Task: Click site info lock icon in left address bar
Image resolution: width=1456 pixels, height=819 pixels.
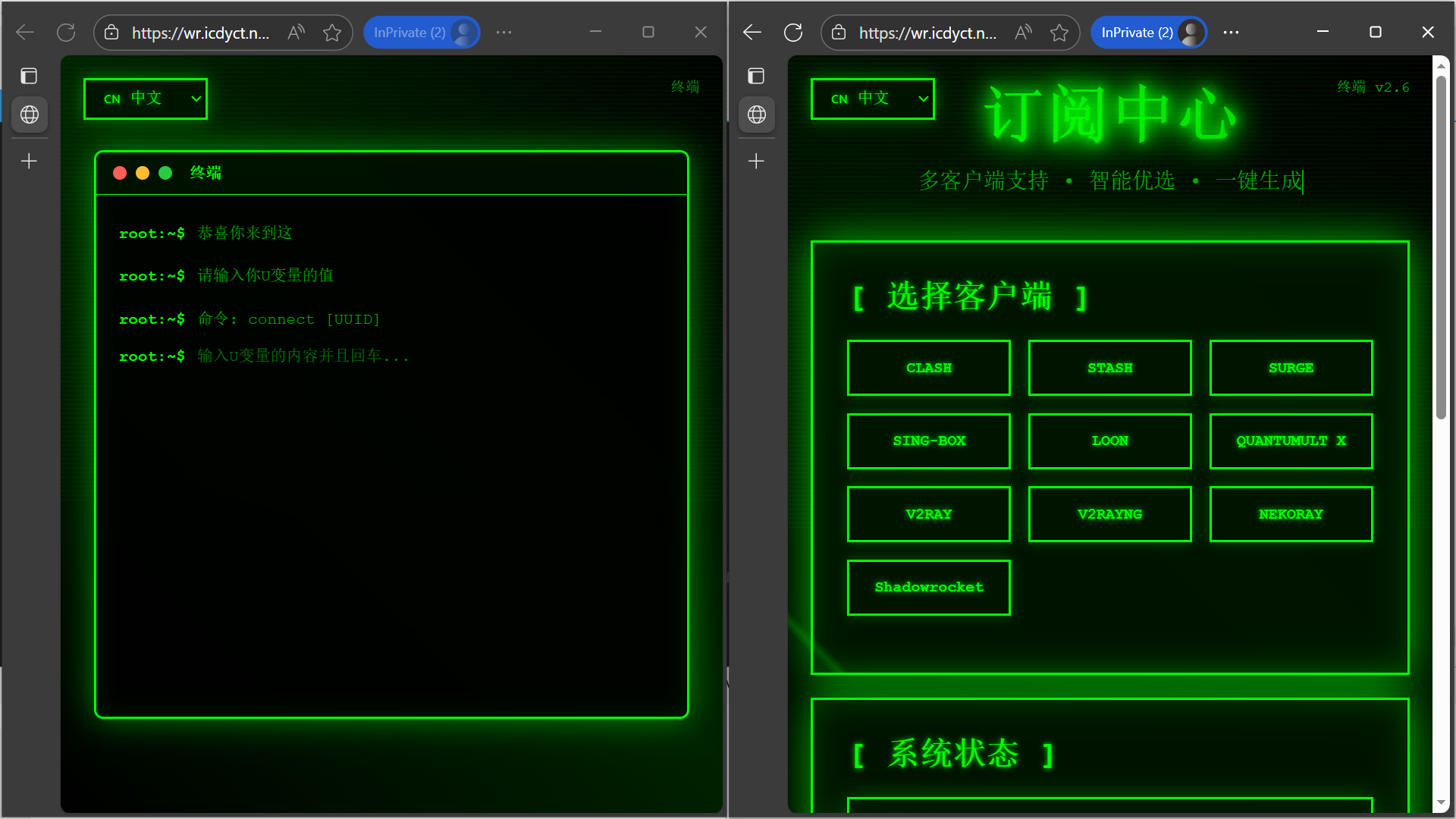Action: tap(111, 33)
